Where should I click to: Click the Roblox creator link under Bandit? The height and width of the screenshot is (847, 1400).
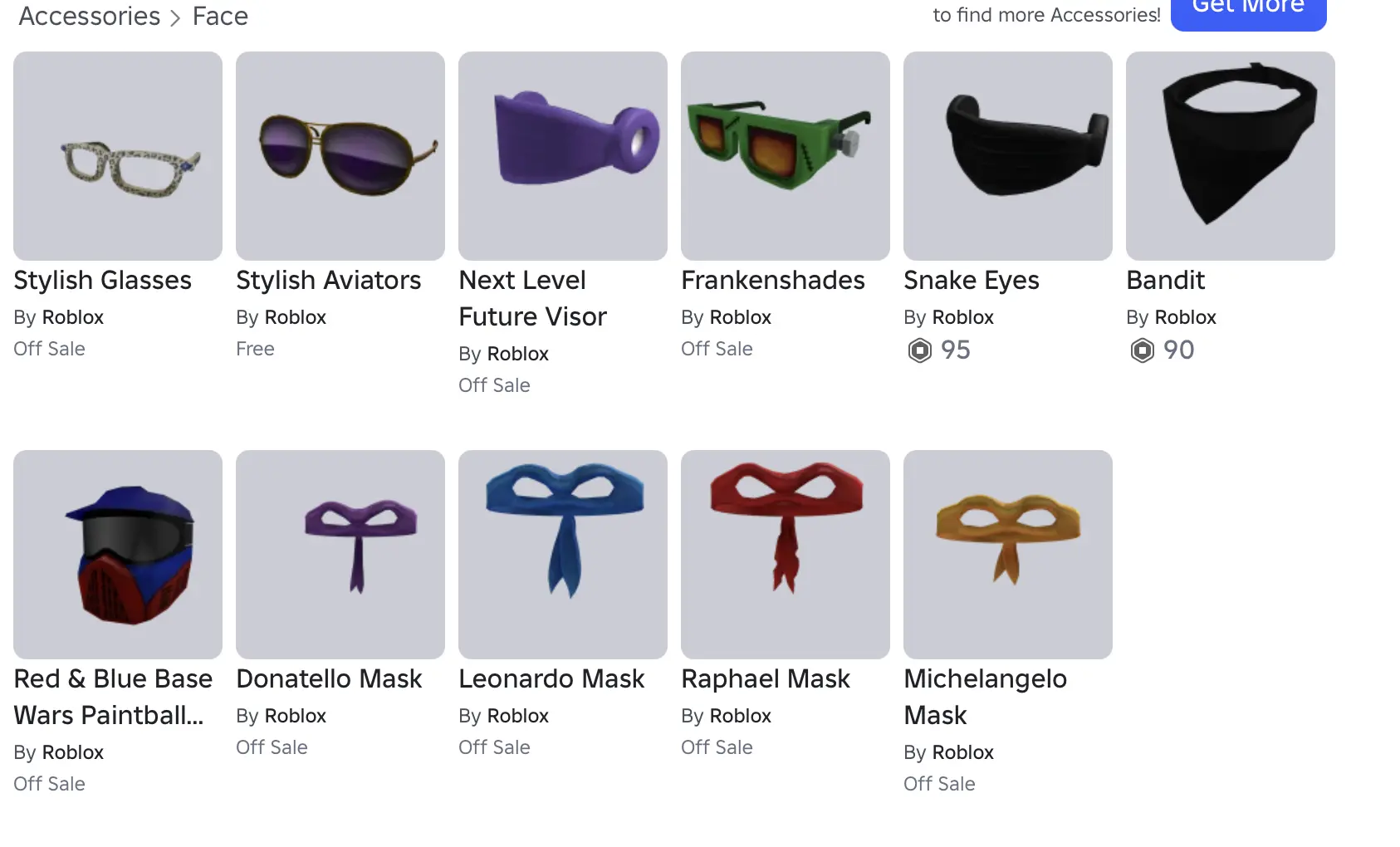1185,317
